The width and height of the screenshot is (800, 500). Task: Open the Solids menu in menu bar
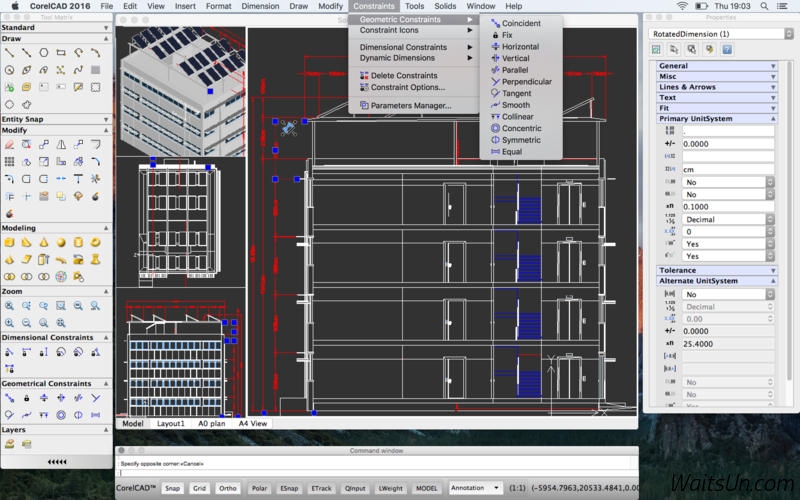[445, 6]
